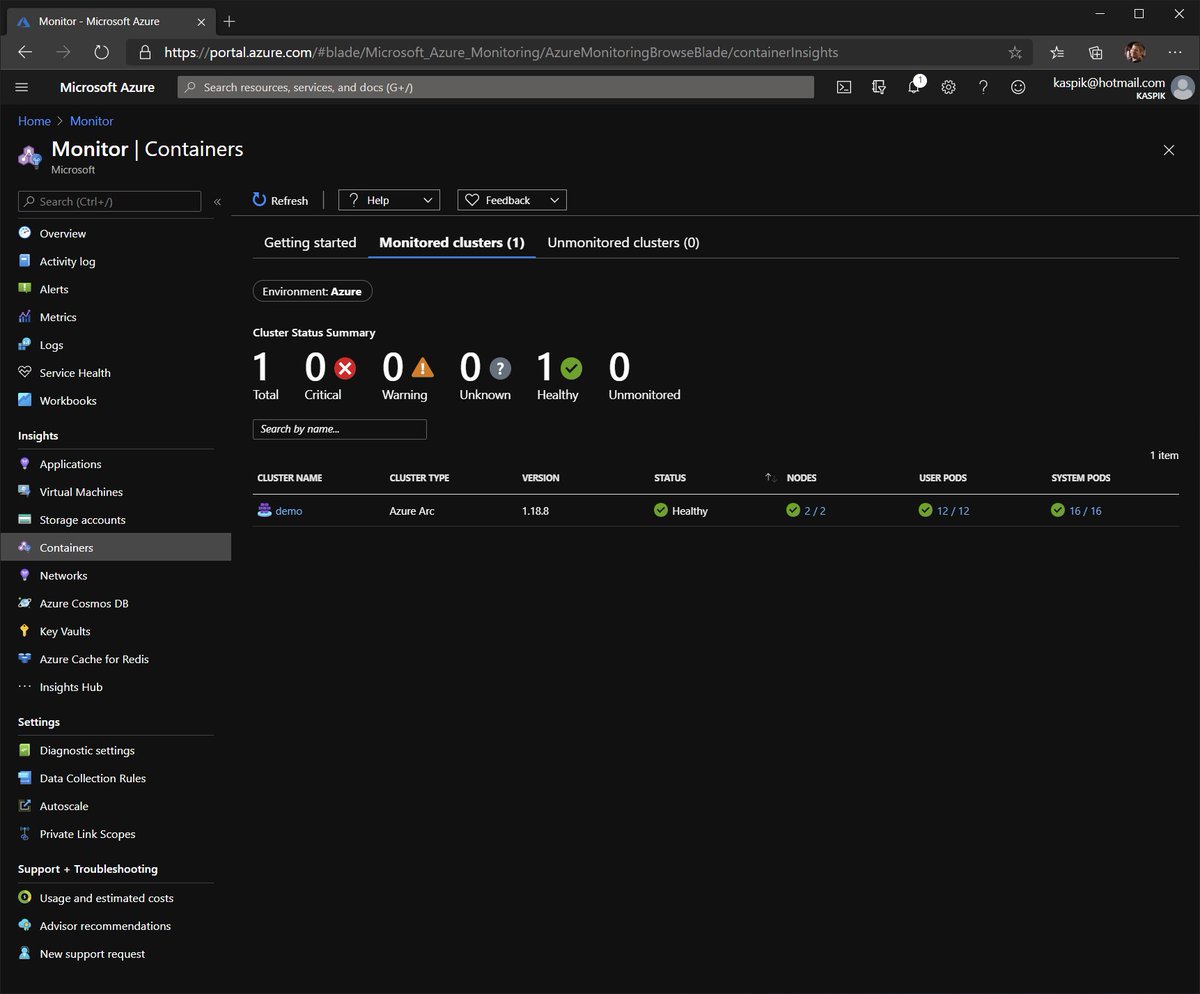Image resolution: width=1200 pixels, height=994 pixels.
Task: Open the 2 / 2 nodes link
Action: click(x=815, y=511)
